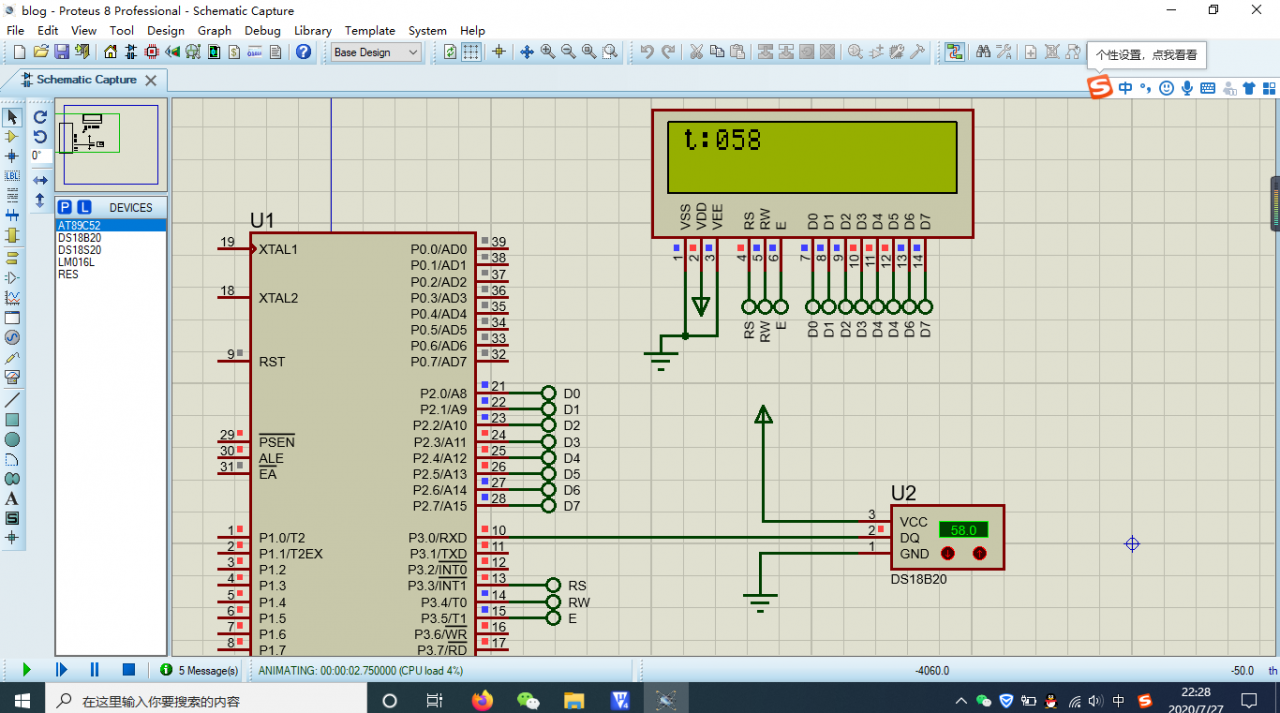Image resolution: width=1280 pixels, height=713 pixels.
Task: Select the Wire Label mode icon
Action: 12,176
